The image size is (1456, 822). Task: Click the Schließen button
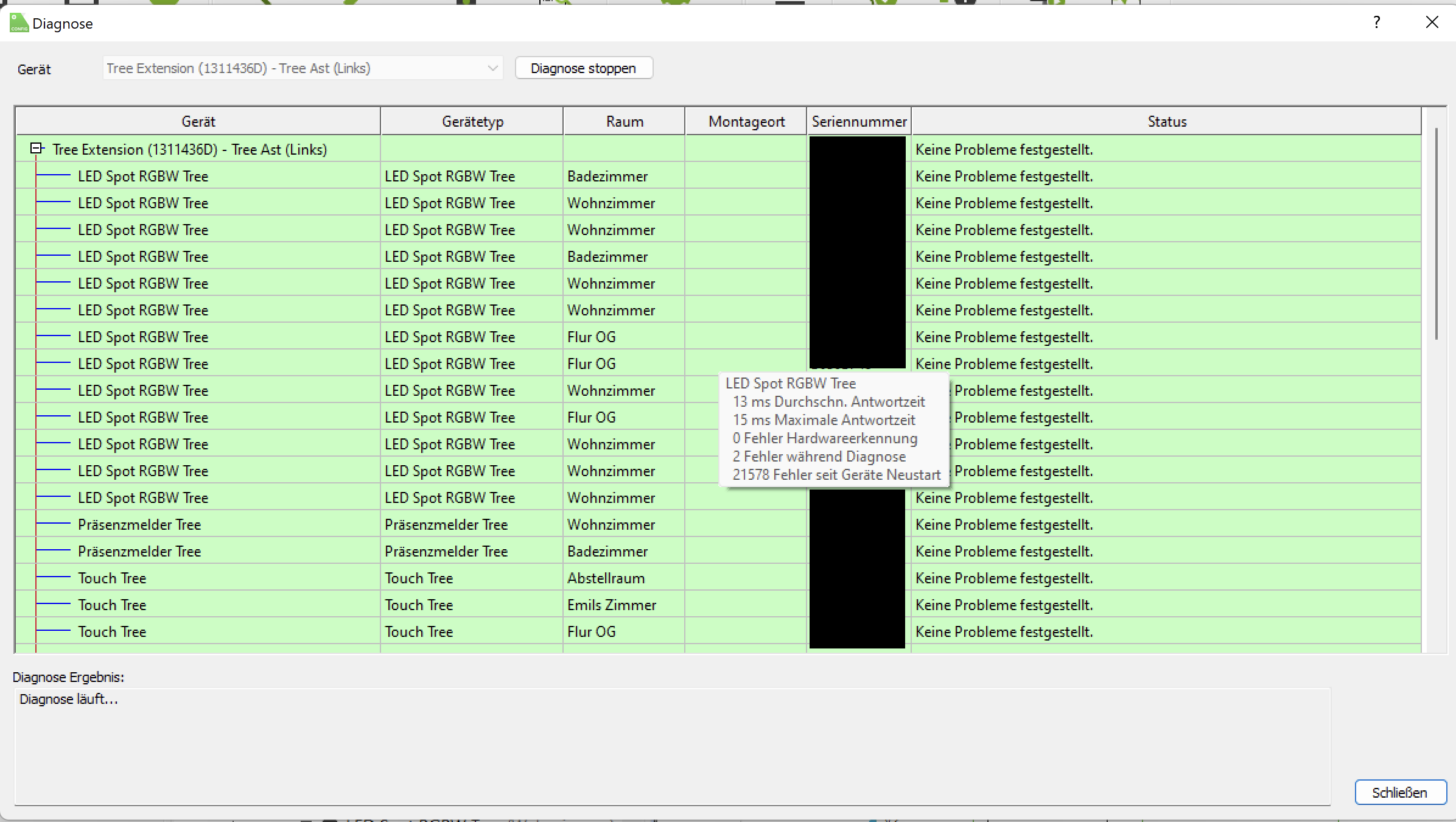(x=1399, y=792)
